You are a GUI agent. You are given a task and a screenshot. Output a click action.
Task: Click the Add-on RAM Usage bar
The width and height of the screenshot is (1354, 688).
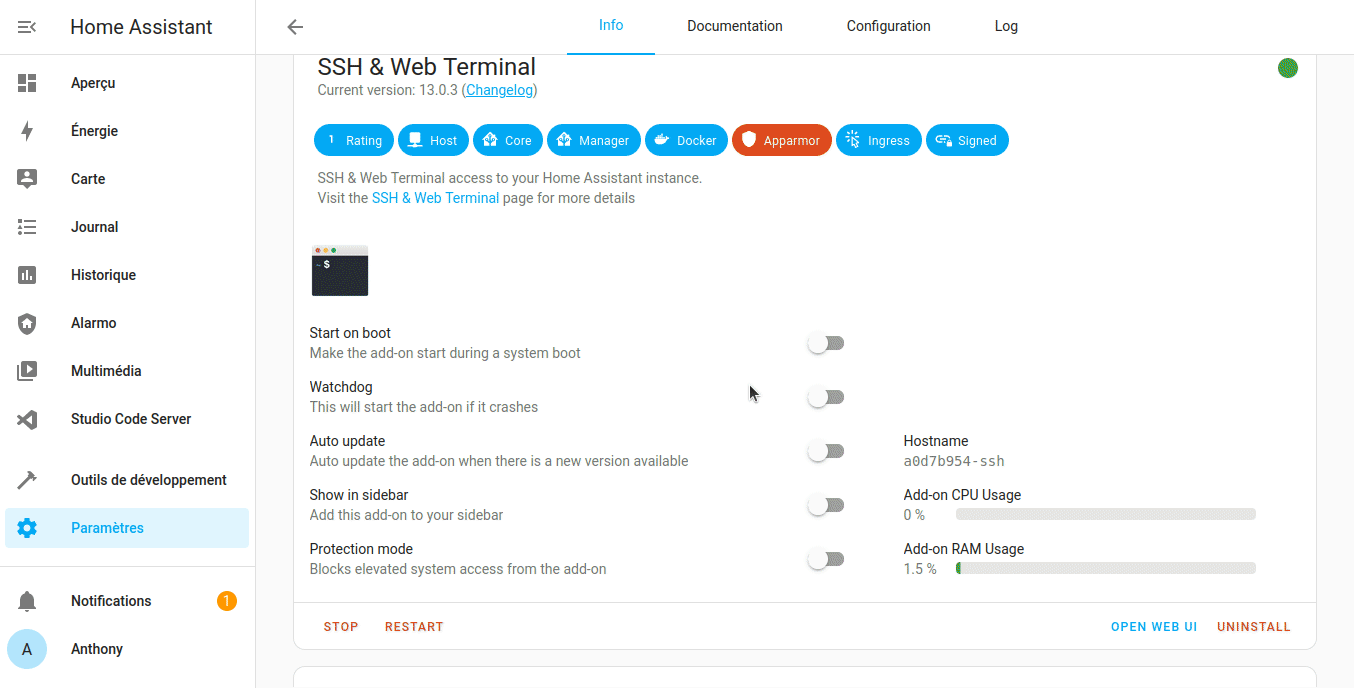tap(1106, 568)
